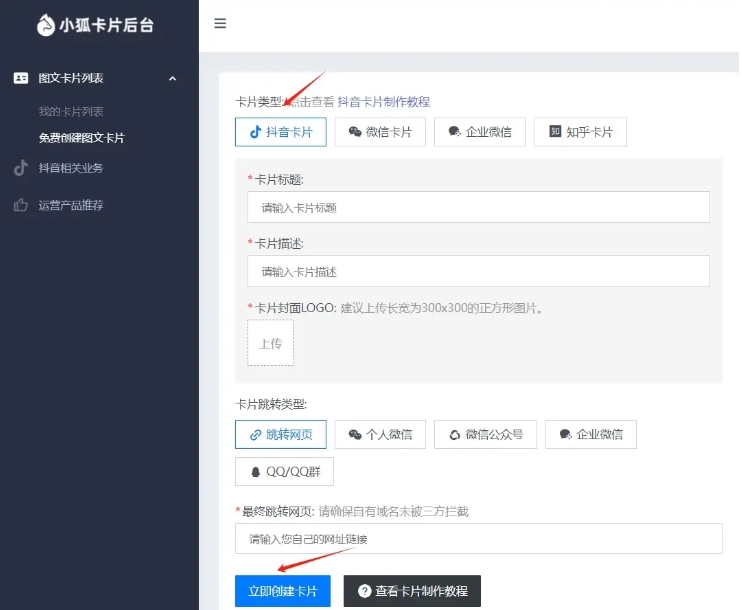The width and height of the screenshot is (743, 610).
Task: Click the thumbs-up icon beside 运营产品推荐
Action: (21, 205)
